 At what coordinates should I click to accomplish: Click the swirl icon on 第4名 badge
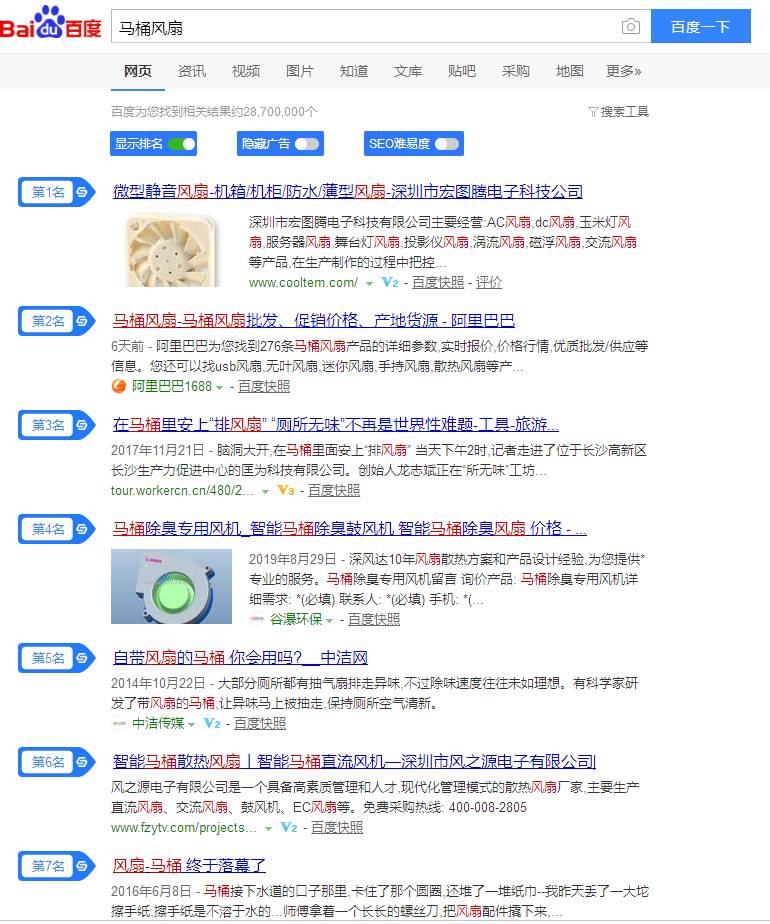[x=82, y=529]
